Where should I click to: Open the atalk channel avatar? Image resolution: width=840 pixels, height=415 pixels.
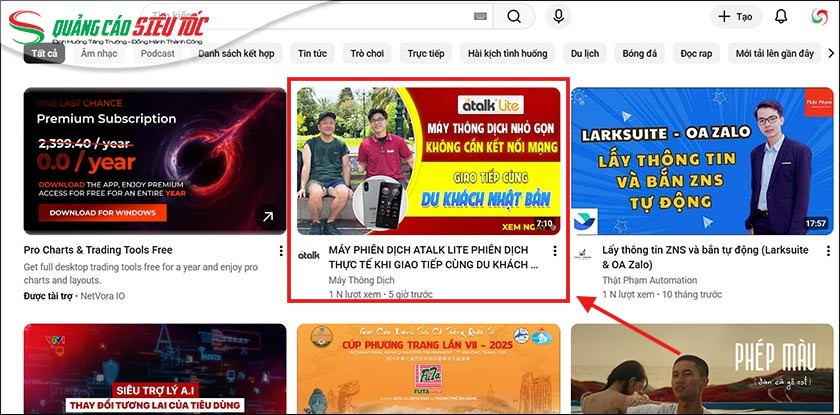point(309,255)
